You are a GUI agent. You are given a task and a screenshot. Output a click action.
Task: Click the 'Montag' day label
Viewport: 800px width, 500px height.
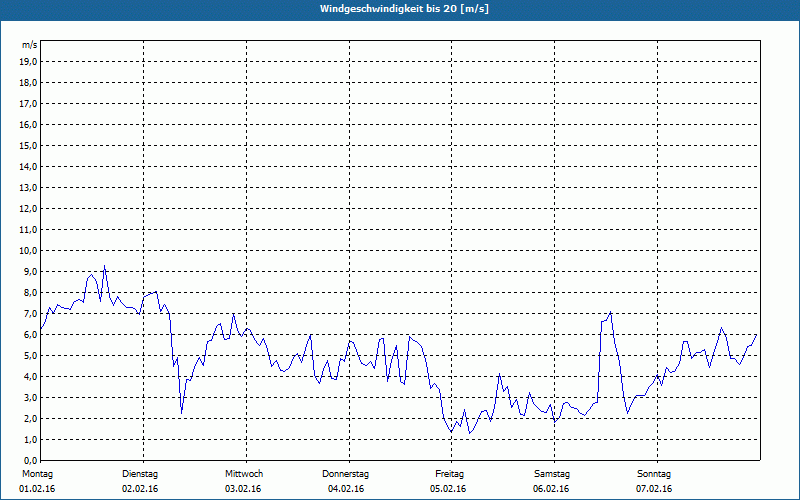coord(38,474)
